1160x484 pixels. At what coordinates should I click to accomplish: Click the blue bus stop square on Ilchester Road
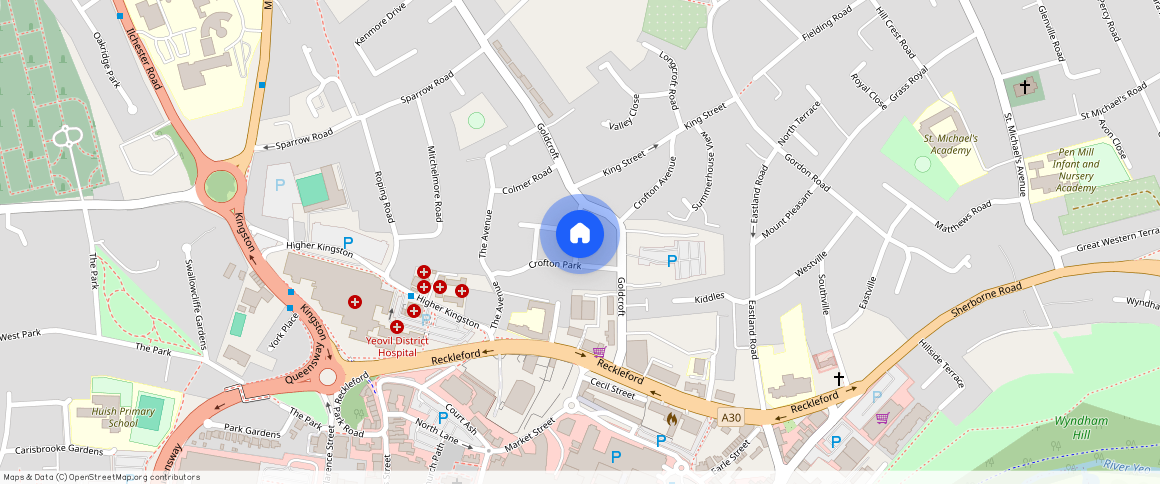(120, 16)
